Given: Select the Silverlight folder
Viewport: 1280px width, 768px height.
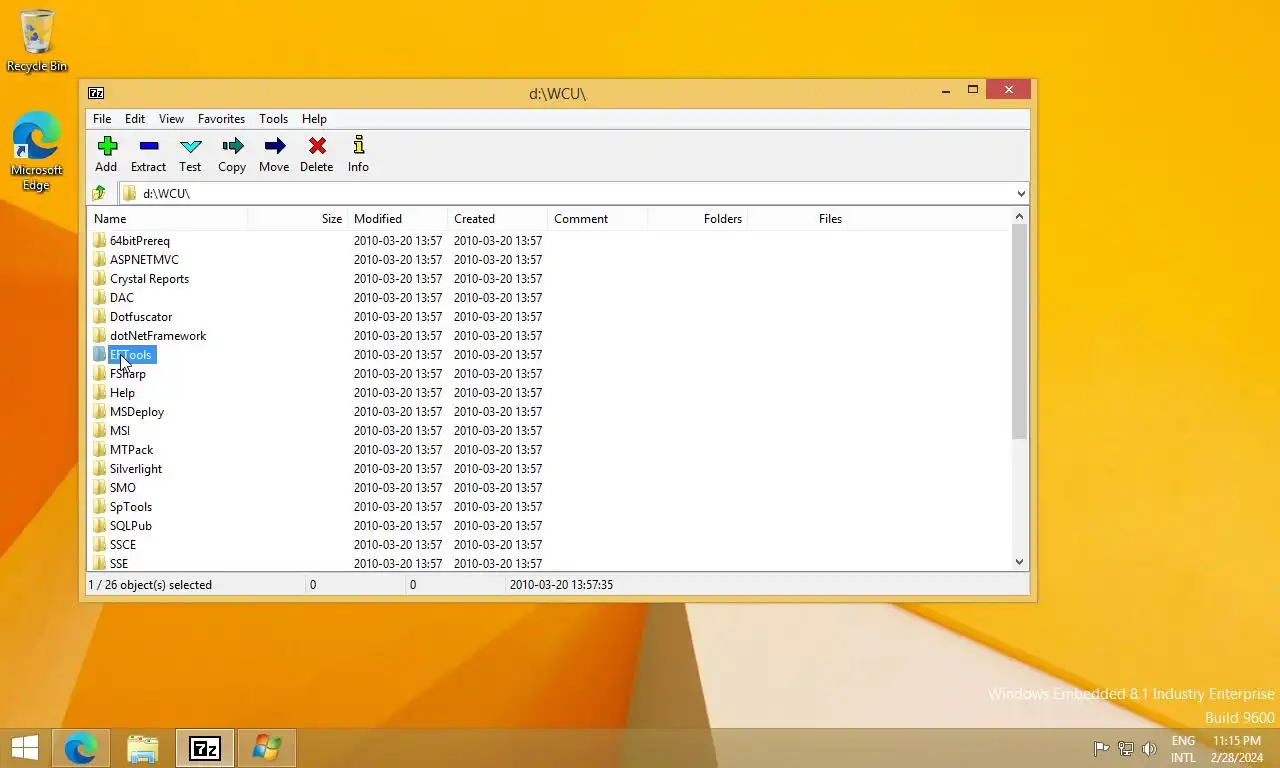Looking at the screenshot, I should click(x=136, y=469).
